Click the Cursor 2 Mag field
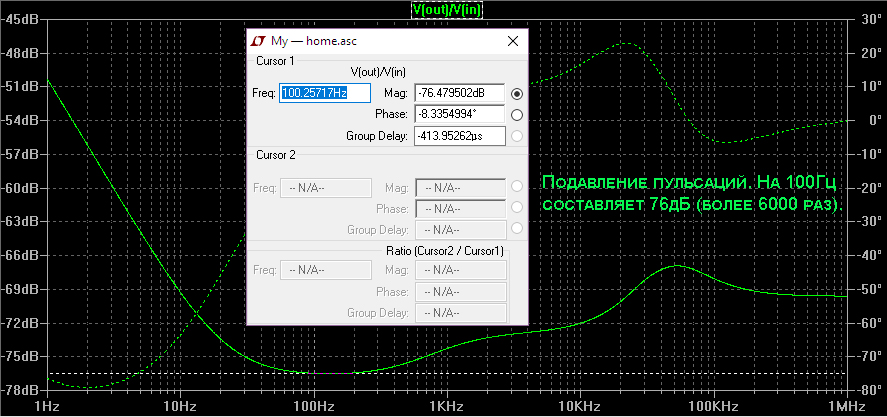Screen dimensions: 887x417 (459, 187)
